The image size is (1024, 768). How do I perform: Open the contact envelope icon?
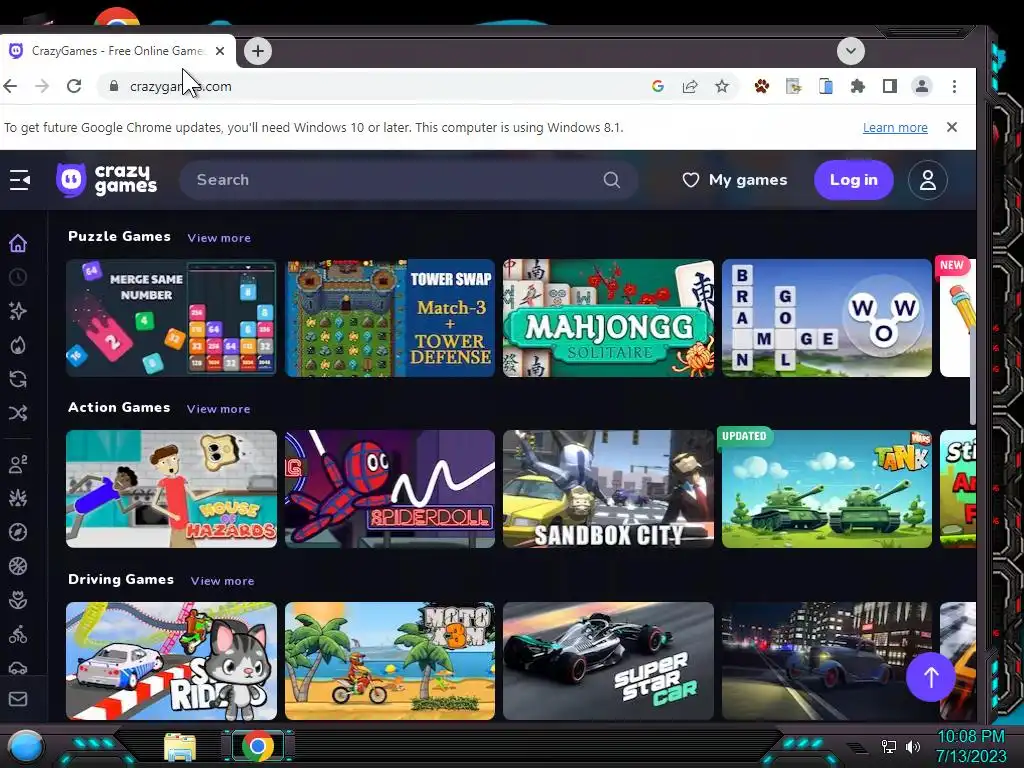[x=18, y=699]
